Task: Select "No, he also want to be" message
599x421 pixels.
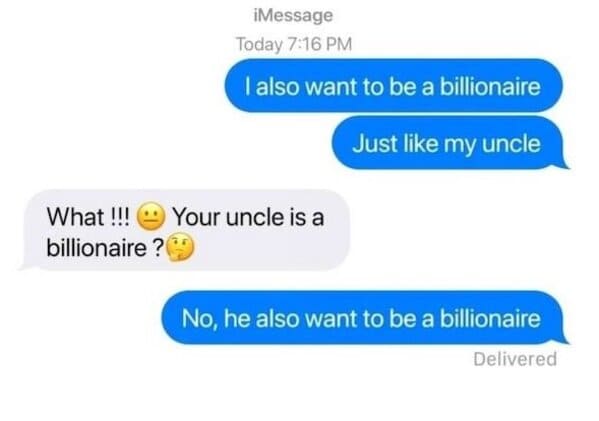Action: pos(364,317)
